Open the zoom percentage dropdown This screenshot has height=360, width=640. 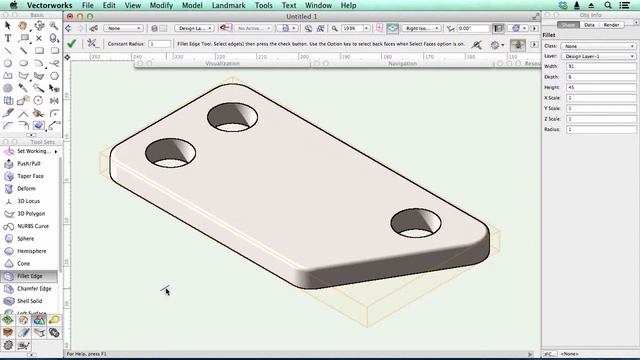367,28
